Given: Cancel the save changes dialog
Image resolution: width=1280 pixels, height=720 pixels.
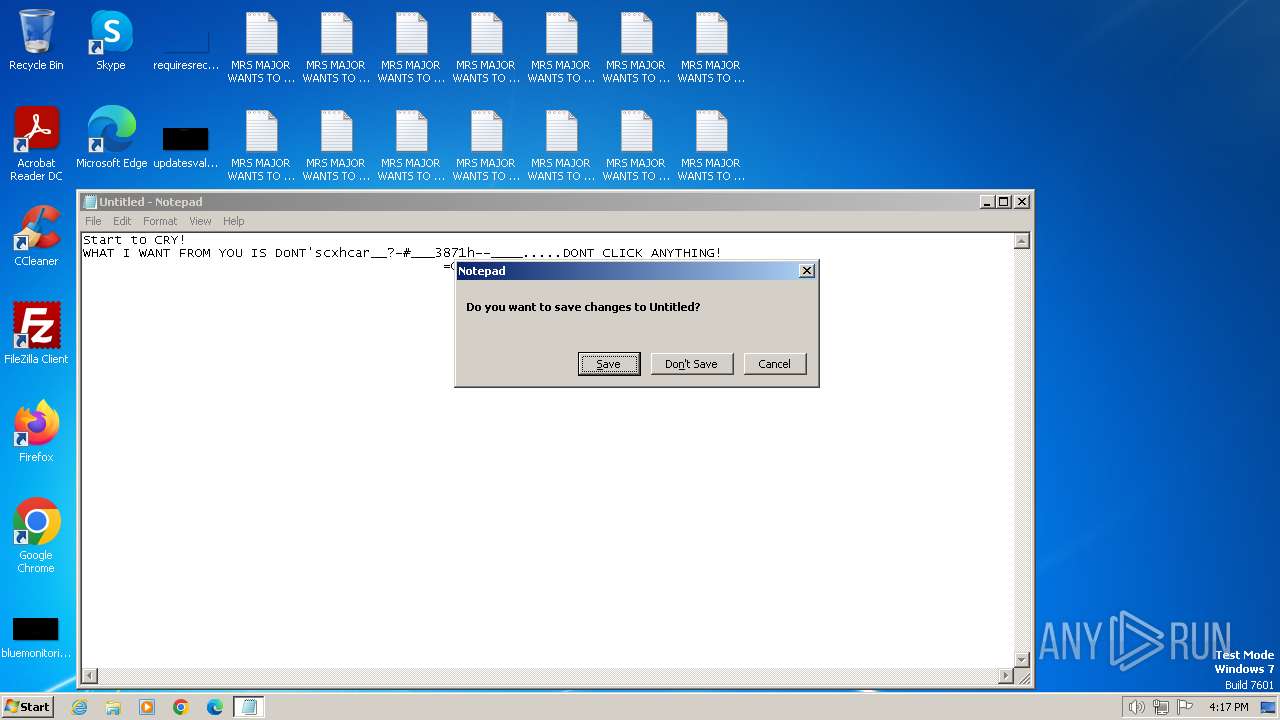Looking at the screenshot, I should [x=774, y=364].
